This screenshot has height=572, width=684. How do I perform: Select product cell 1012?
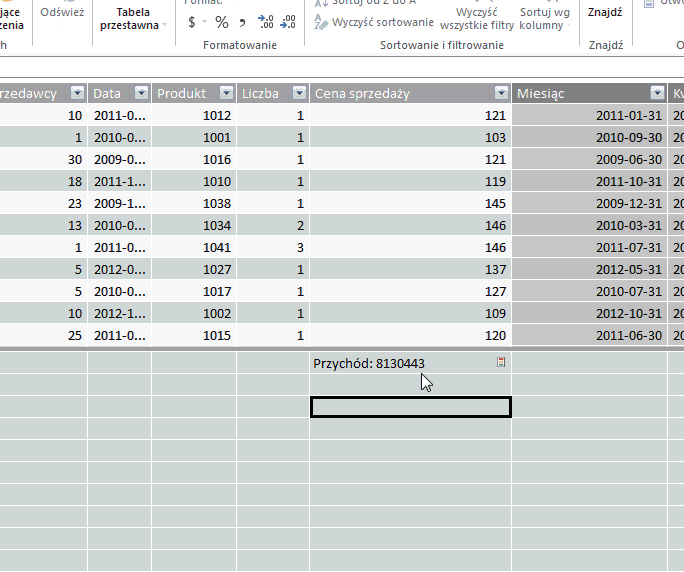(194, 115)
